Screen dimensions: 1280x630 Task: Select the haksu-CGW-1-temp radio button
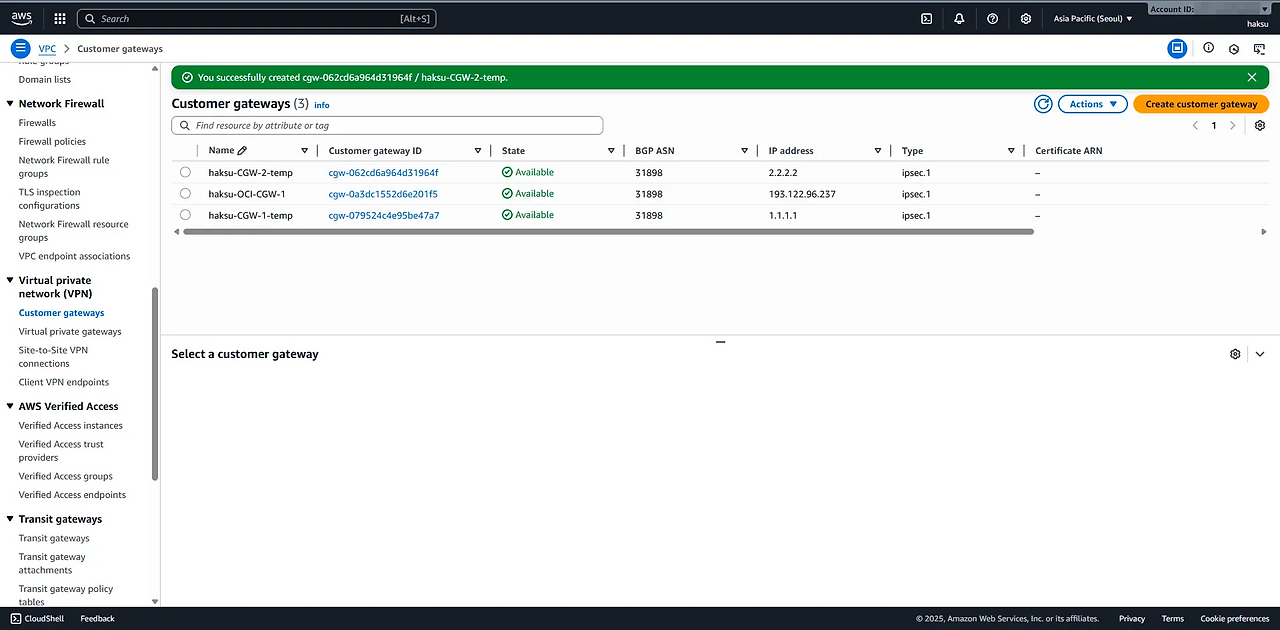click(x=185, y=215)
